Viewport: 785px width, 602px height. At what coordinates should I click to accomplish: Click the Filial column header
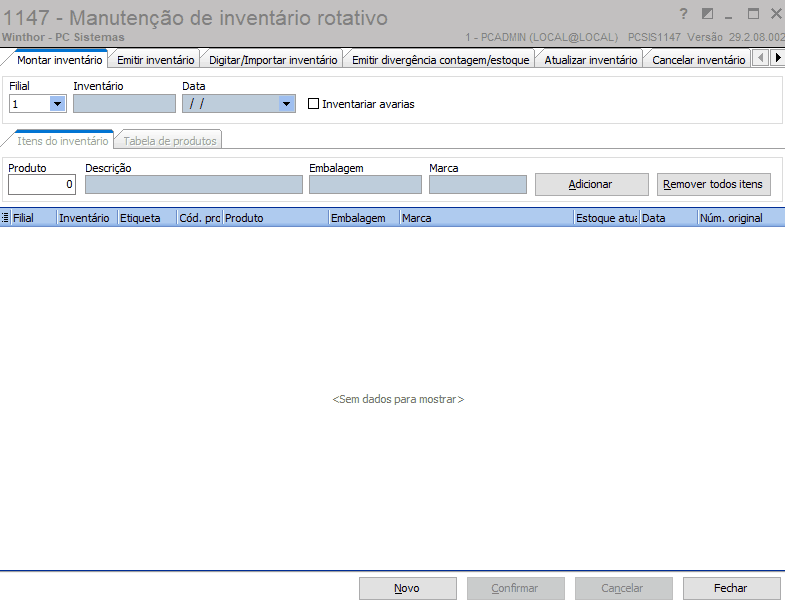pyautogui.click(x=33, y=218)
